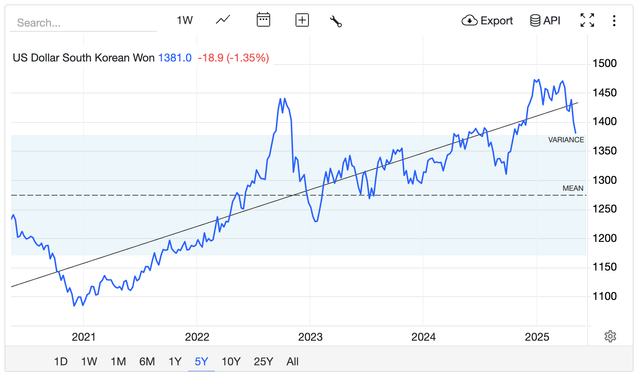This screenshot has height=382, width=640.
Task: Open the line chart type icon
Action: click(223, 20)
